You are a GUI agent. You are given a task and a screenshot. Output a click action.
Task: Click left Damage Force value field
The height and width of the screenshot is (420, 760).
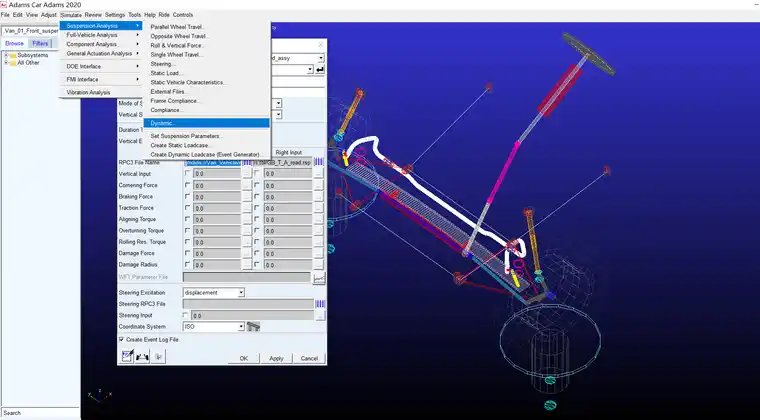217,253
